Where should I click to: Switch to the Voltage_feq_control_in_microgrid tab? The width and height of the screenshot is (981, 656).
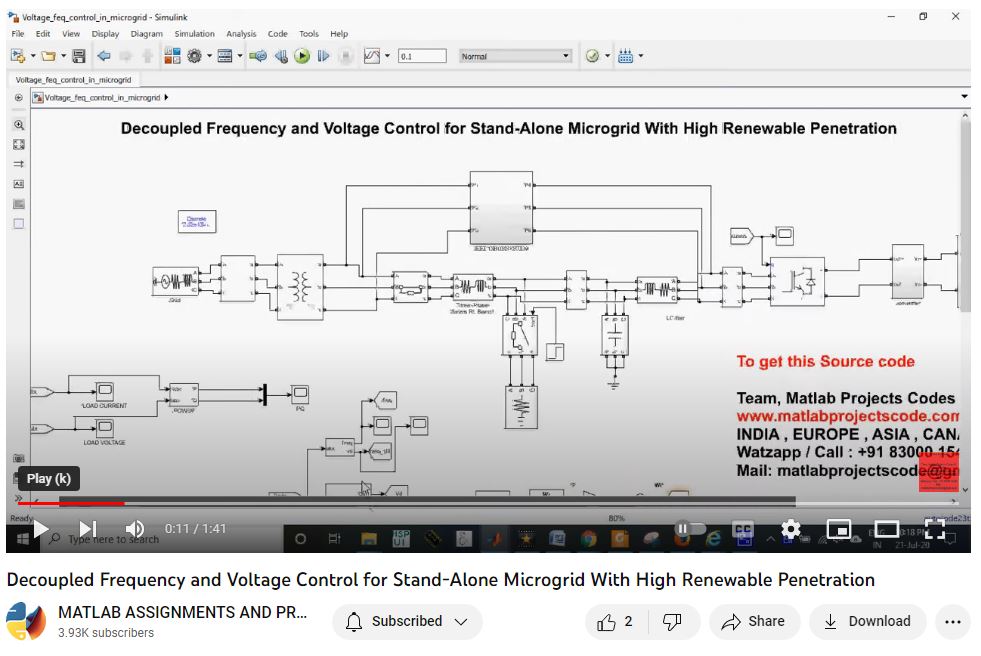[x=73, y=79]
